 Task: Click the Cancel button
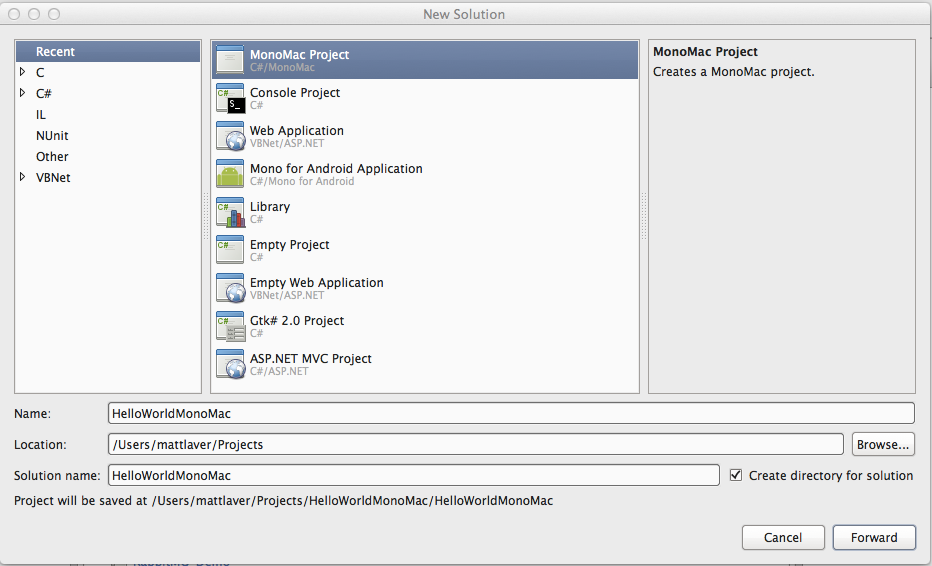[x=783, y=537]
